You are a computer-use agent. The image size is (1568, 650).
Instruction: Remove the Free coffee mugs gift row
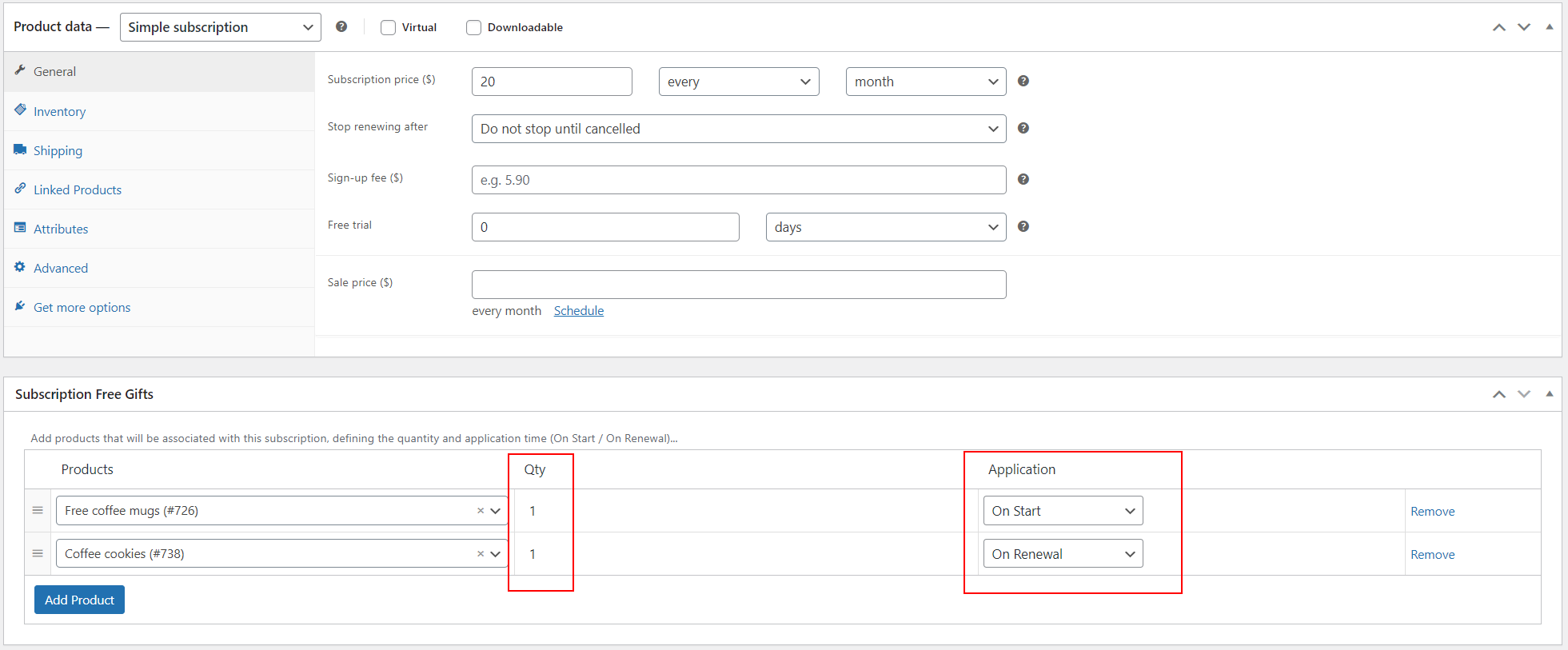1432,512
